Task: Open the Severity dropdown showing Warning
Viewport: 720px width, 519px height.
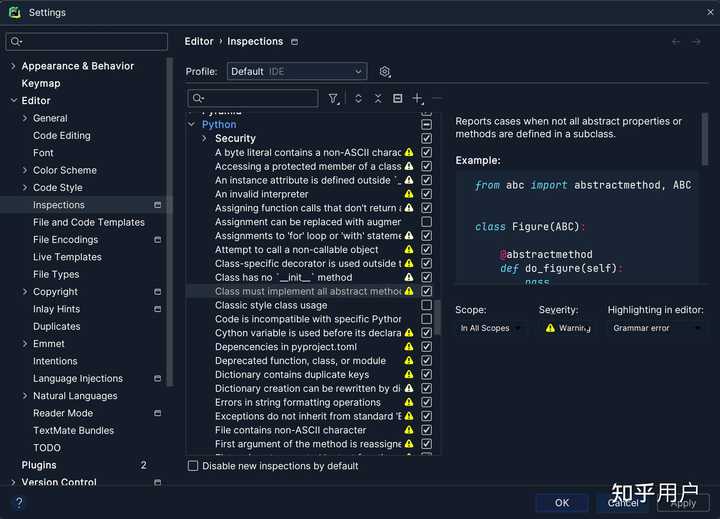Action: 566,328
